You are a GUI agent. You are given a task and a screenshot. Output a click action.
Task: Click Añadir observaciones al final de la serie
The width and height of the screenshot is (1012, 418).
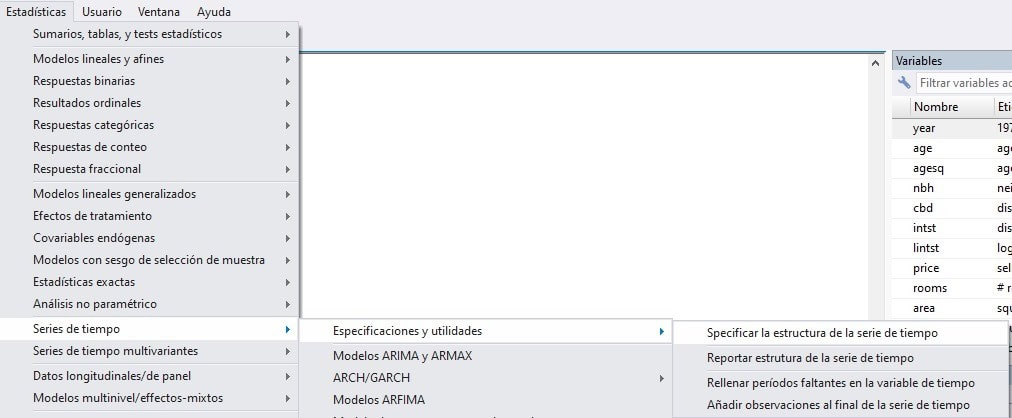pyautogui.click(x=838, y=405)
